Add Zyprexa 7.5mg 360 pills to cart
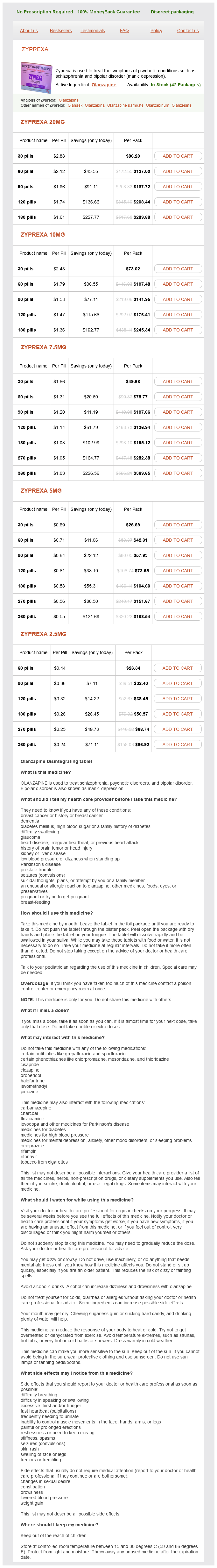 click(178, 473)
